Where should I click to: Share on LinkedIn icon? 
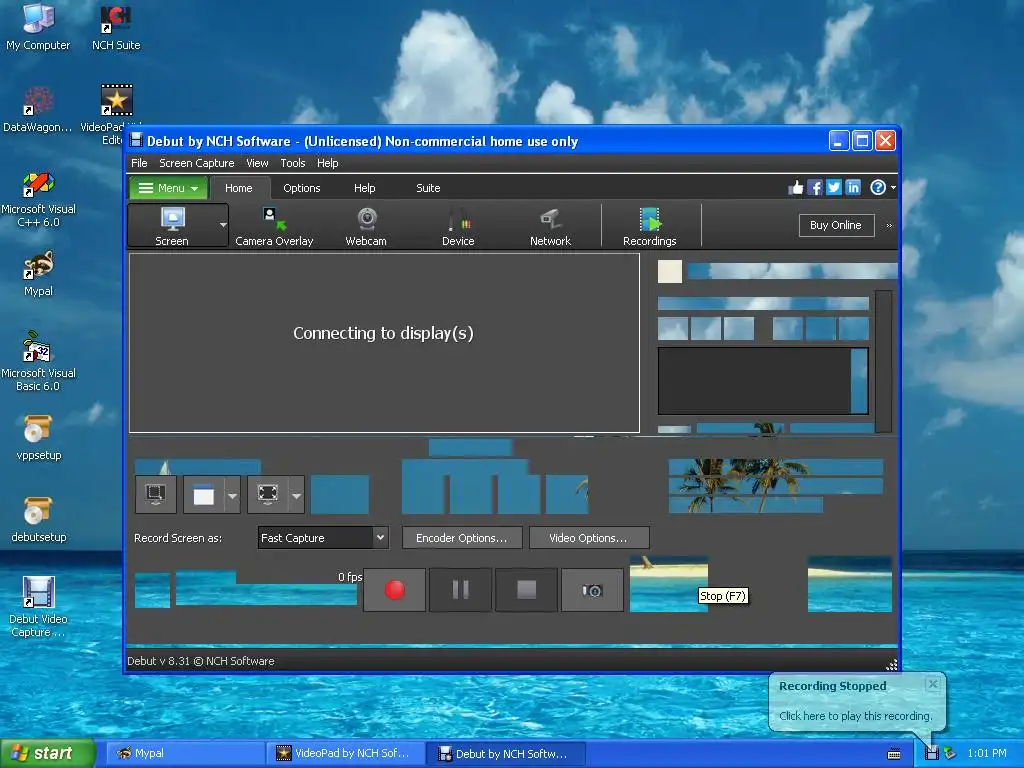(853, 188)
